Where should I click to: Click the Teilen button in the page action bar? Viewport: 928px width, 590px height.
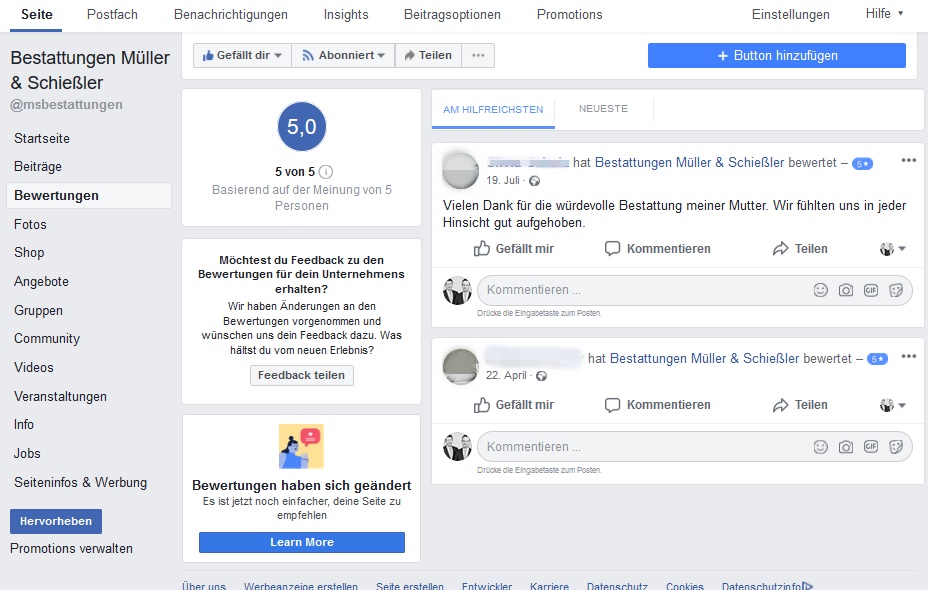[428, 56]
